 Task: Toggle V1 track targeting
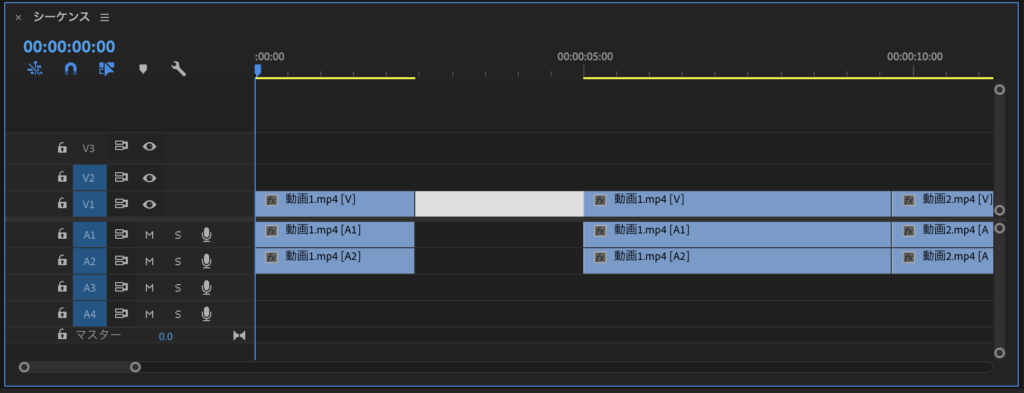[x=89, y=204]
